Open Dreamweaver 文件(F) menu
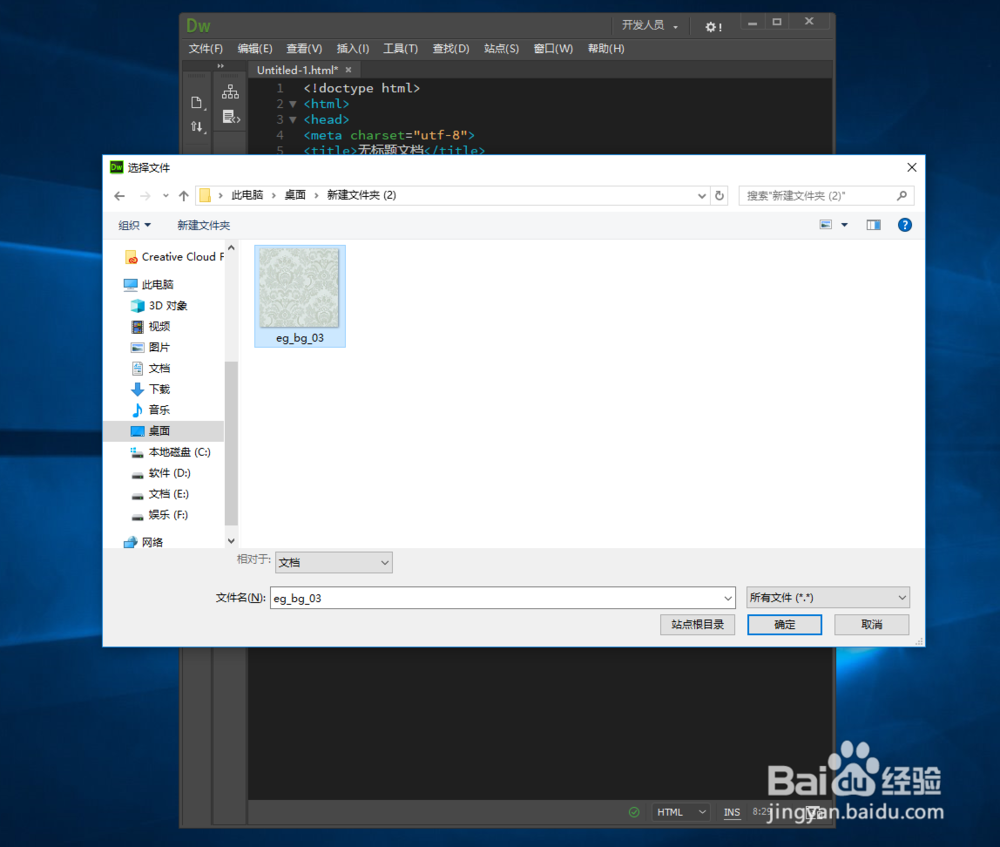 (205, 48)
